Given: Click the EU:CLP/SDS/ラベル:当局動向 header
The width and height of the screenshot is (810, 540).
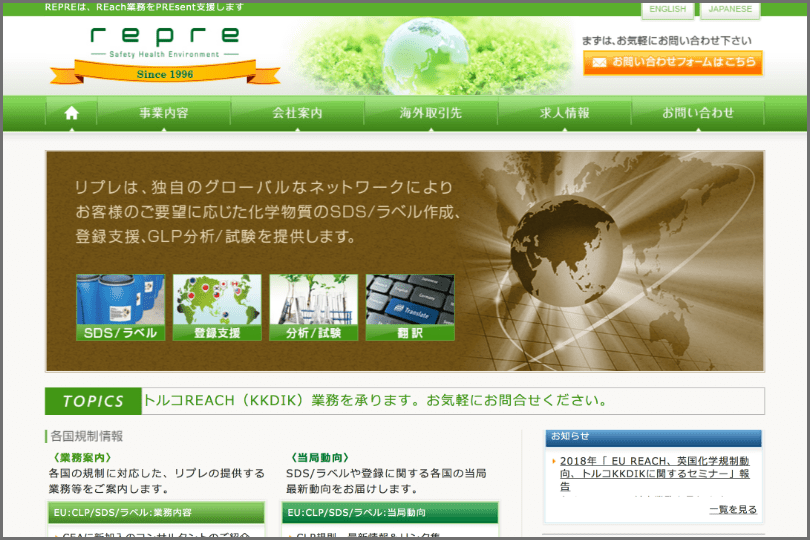Looking at the screenshot, I should pyautogui.click(x=390, y=513).
